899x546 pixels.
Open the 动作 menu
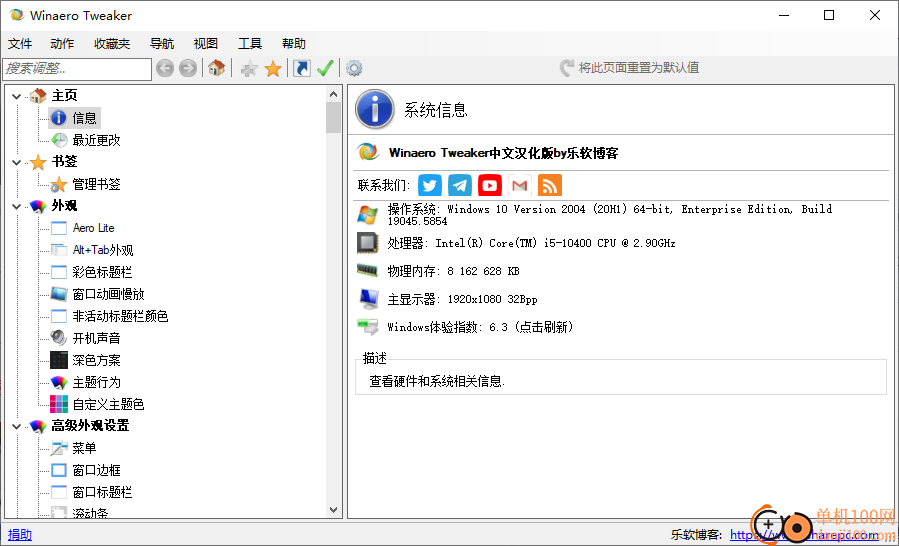(x=62, y=44)
